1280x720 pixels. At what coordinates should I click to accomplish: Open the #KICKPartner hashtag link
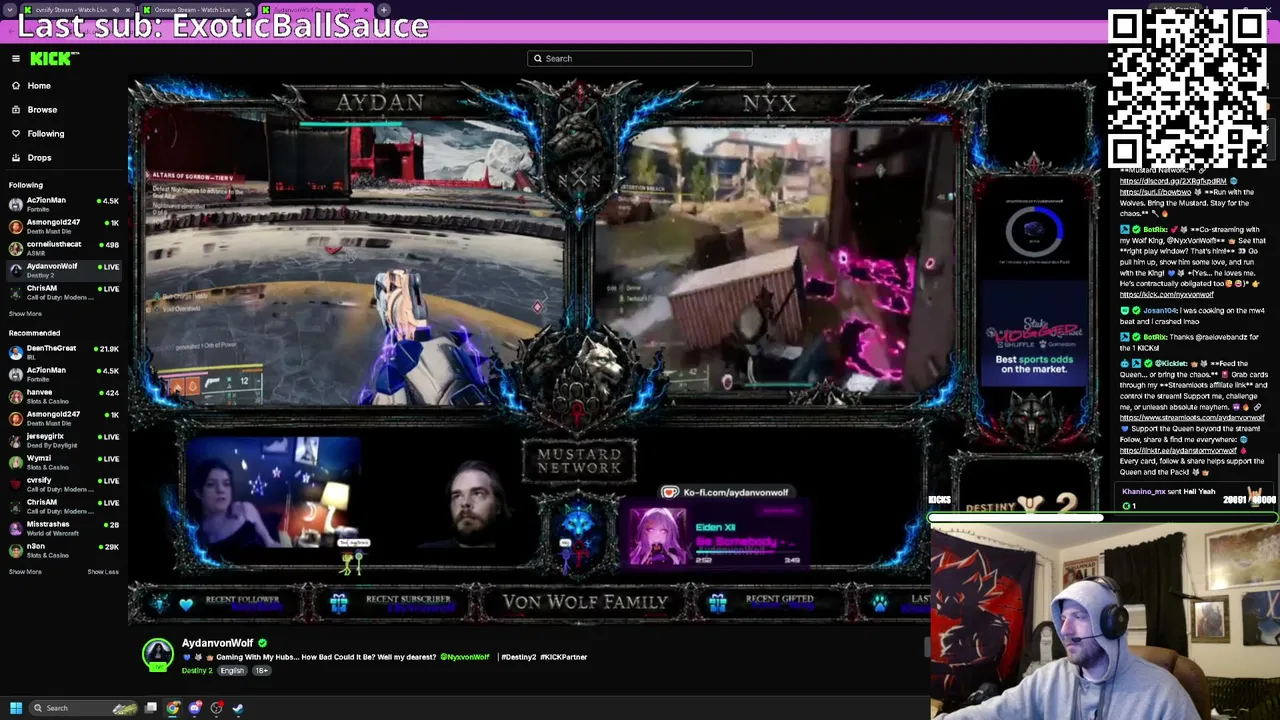(x=564, y=657)
